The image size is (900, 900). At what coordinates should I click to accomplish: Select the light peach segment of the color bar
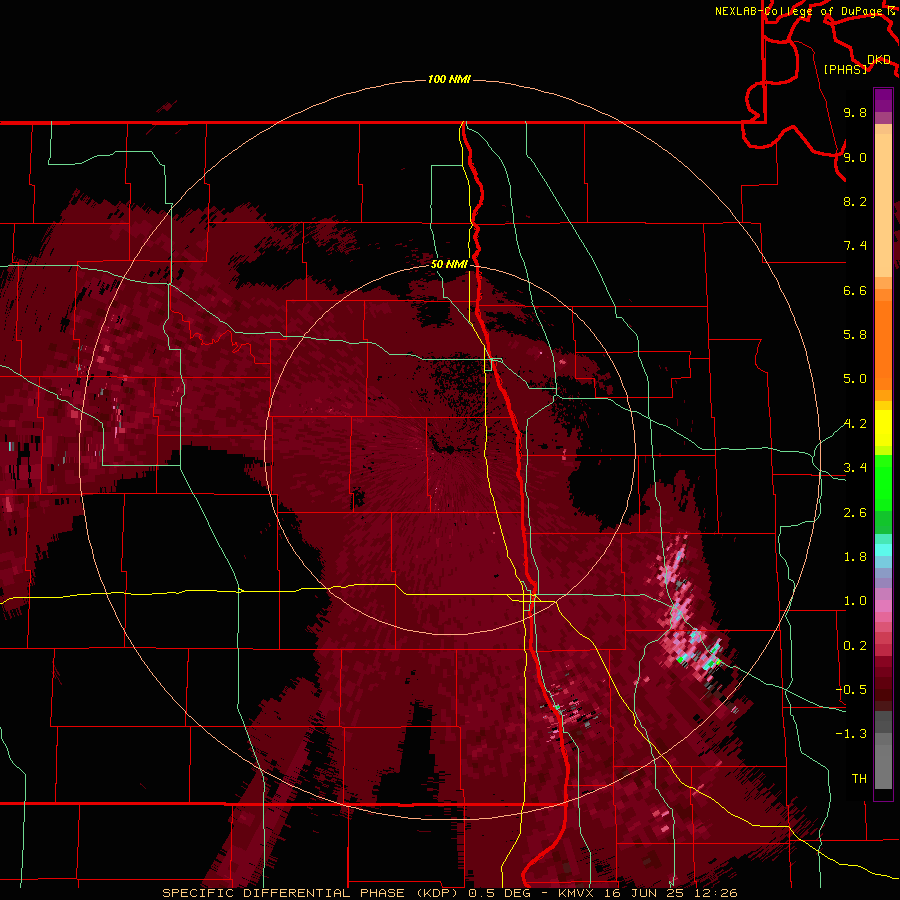(883, 207)
